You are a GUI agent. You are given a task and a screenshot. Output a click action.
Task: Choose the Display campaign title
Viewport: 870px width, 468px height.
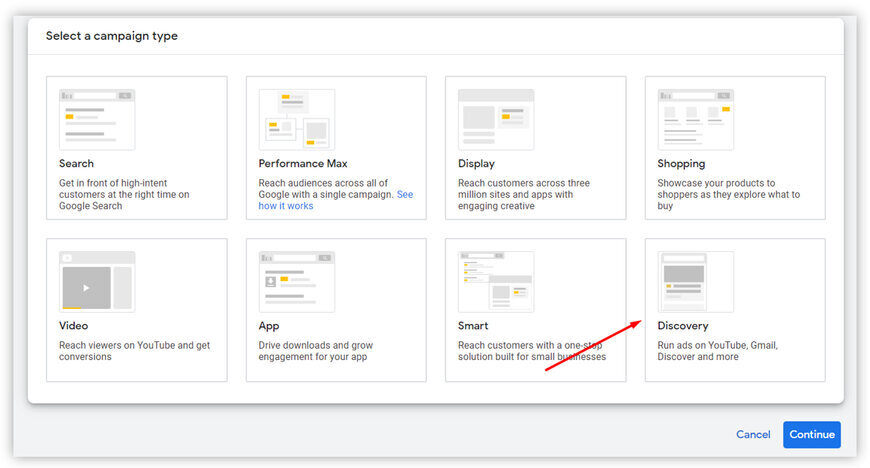point(476,163)
